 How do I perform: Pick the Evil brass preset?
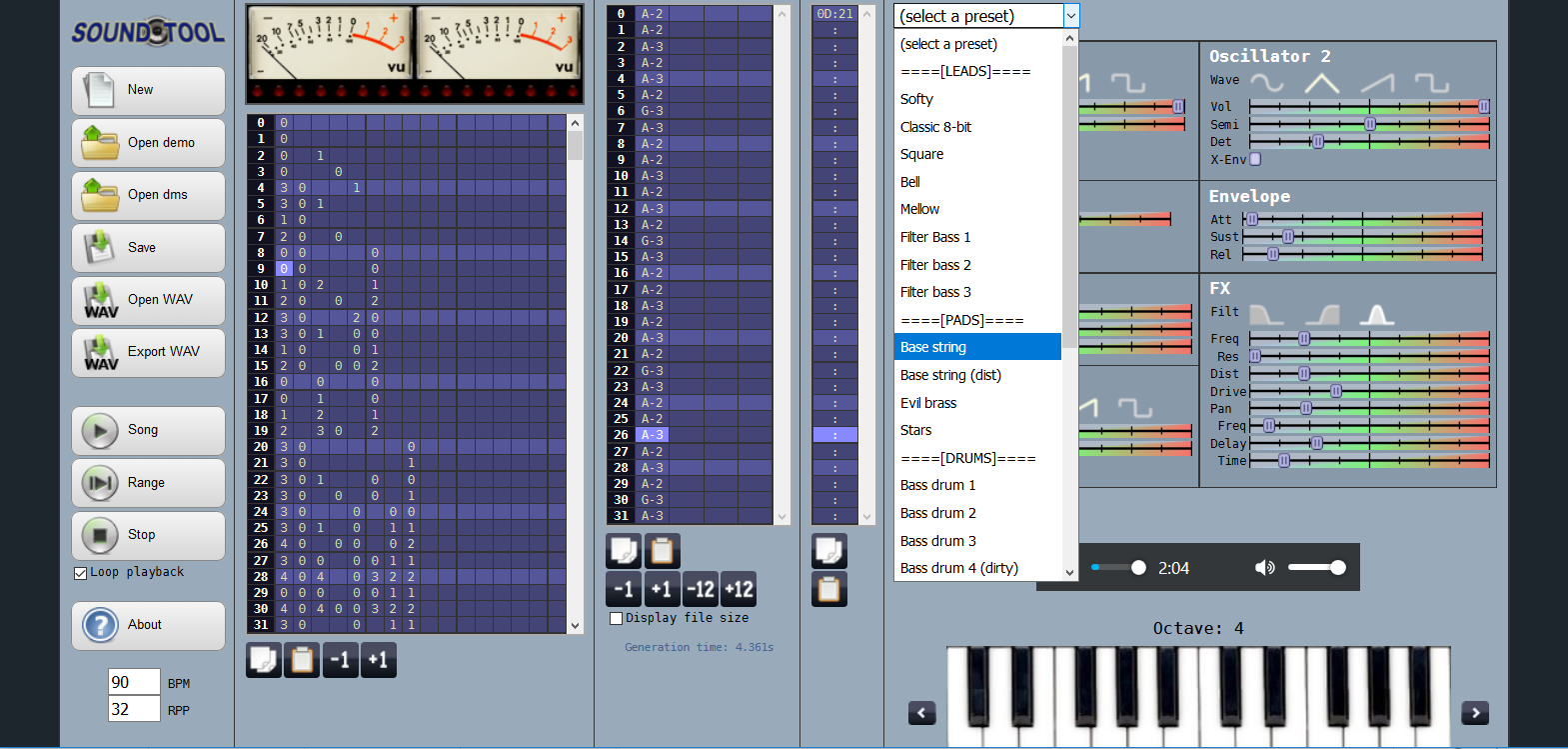point(977,403)
